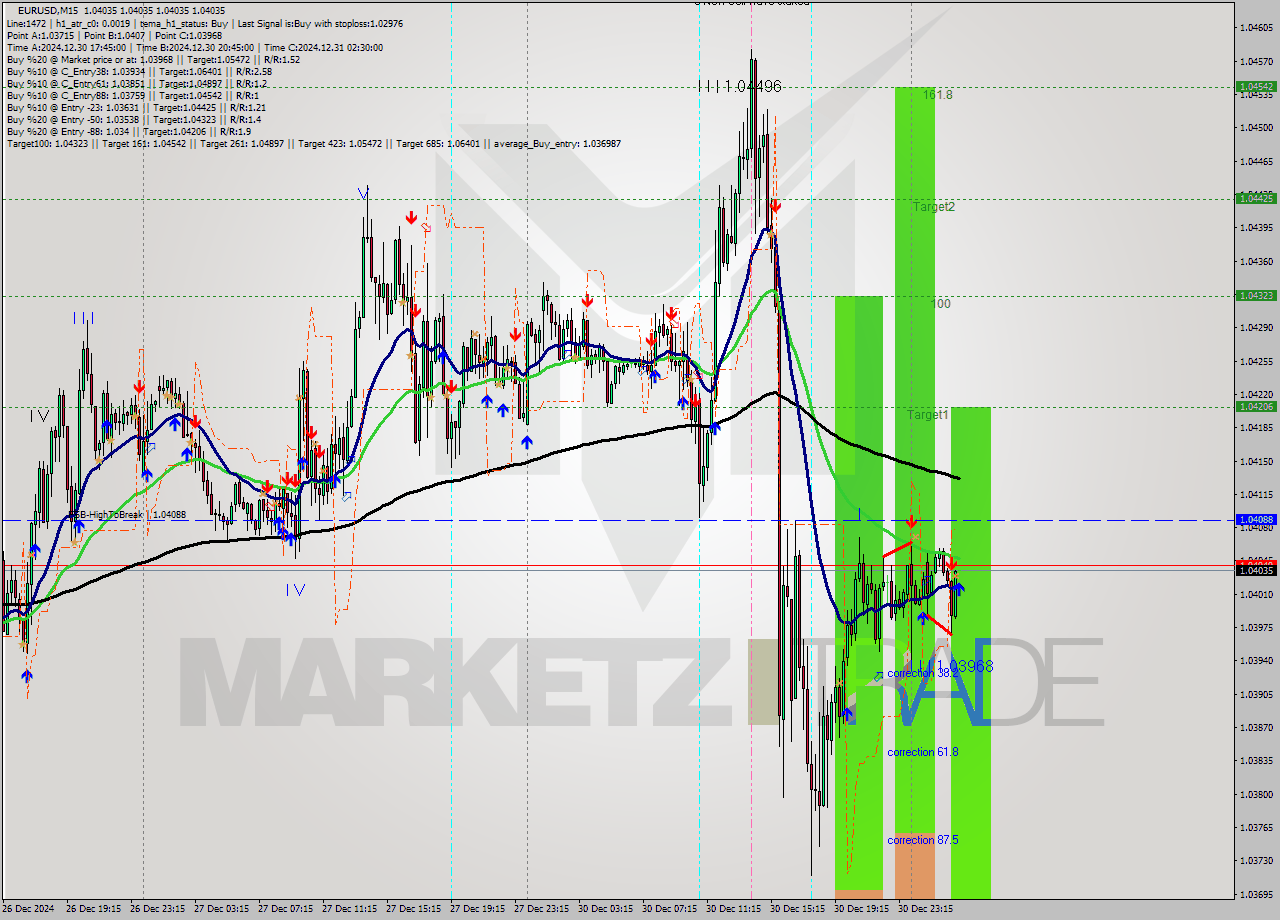This screenshot has width=1280, height=920.
Task: Select the 27 Dec 11:15 time label
Action: point(349,909)
